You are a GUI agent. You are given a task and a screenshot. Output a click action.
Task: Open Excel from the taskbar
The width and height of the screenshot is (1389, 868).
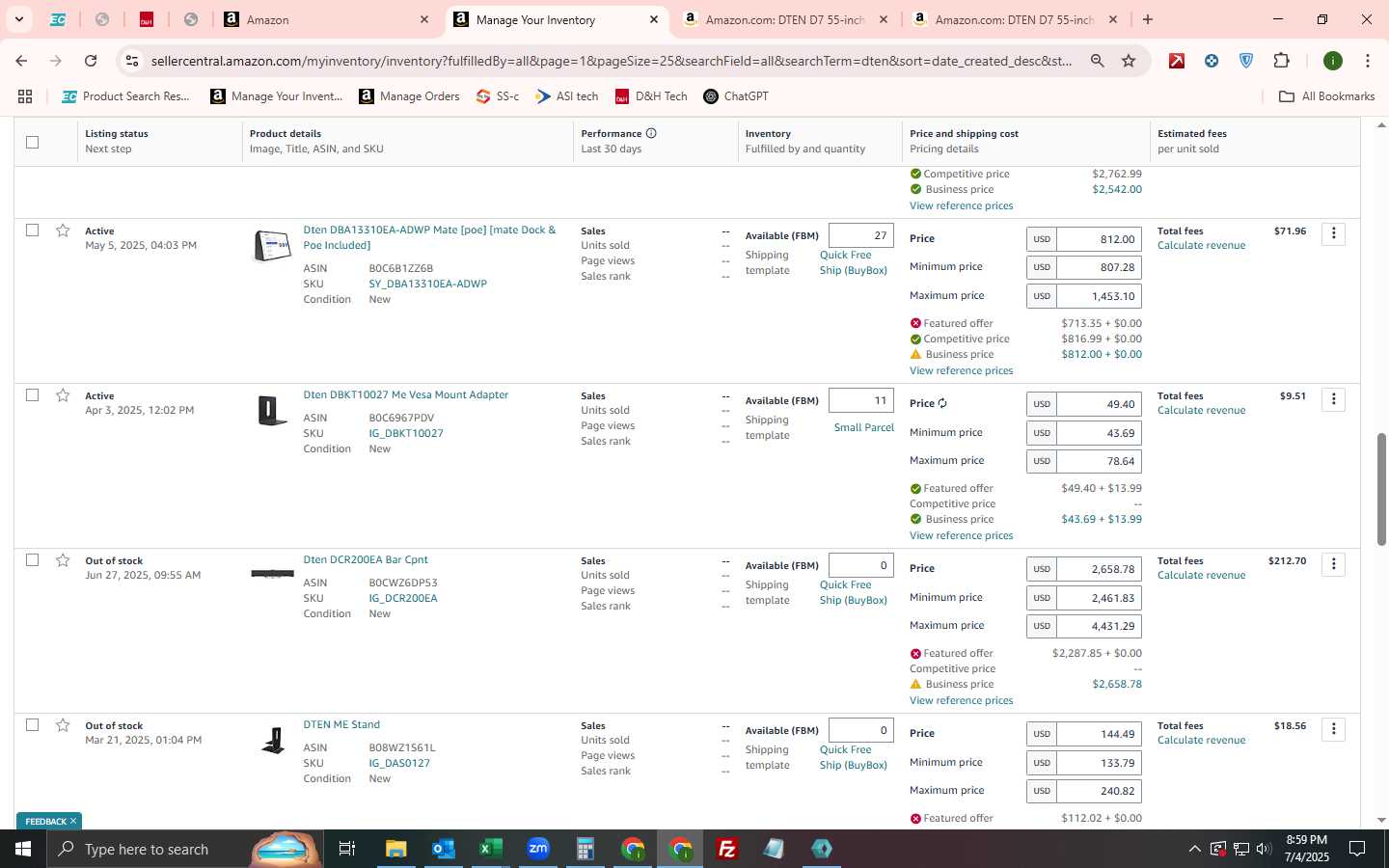[491, 849]
